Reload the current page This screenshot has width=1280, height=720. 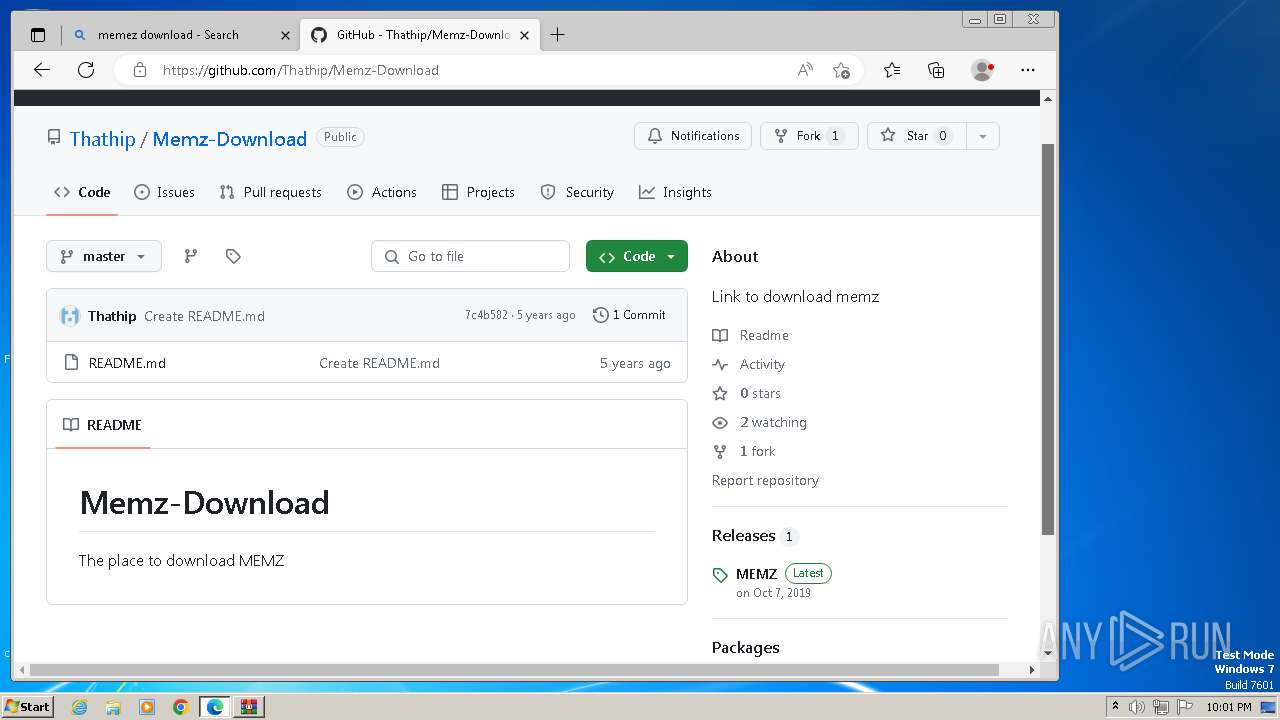point(86,70)
